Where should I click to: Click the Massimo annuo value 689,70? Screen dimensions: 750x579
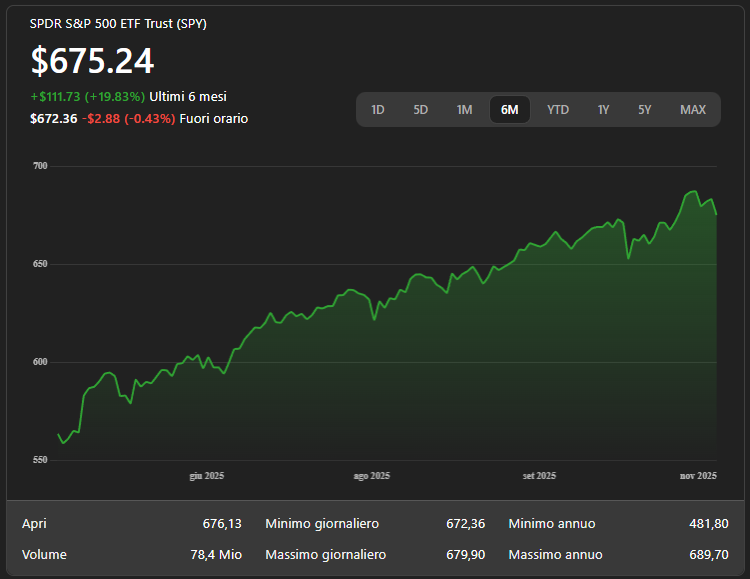click(x=708, y=555)
